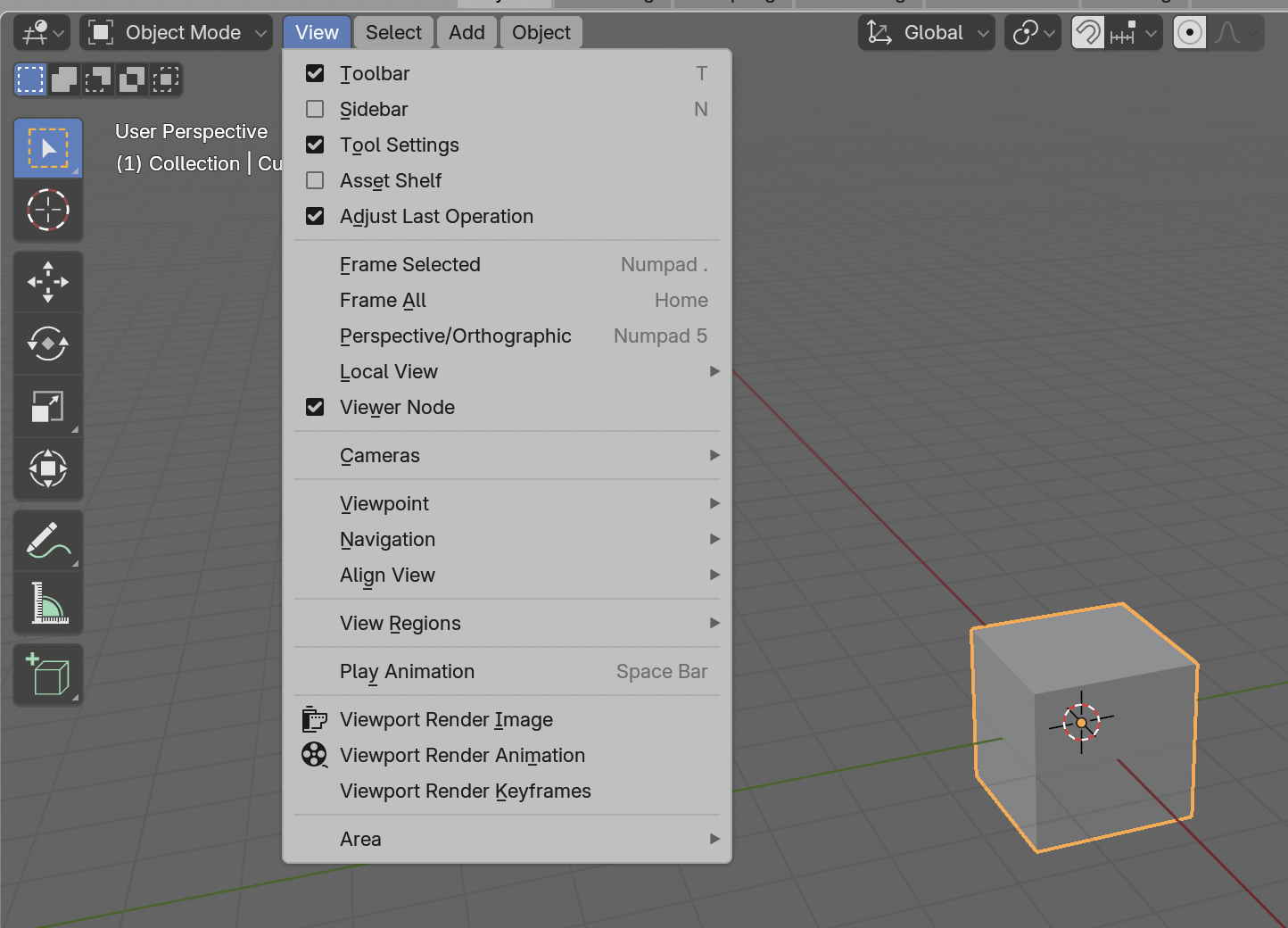Open the Select menu
Viewport: 1288px width, 928px height.
(x=393, y=33)
